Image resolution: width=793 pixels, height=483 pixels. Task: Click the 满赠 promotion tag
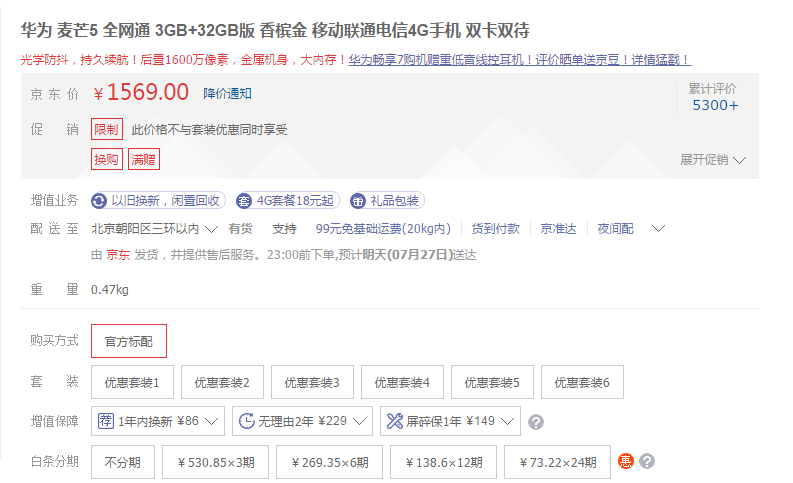(x=144, y=159)
